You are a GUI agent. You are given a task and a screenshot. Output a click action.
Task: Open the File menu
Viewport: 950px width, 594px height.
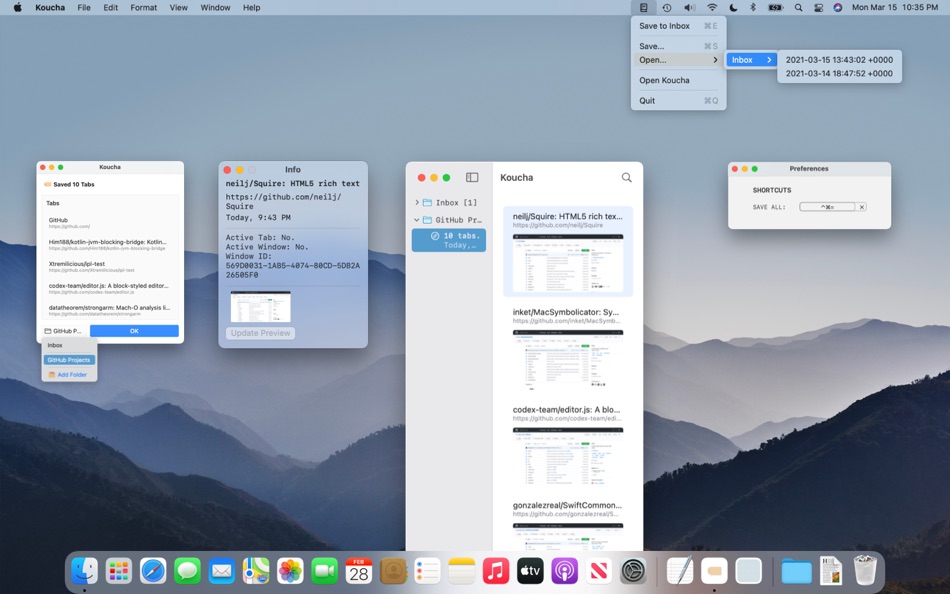pos(84,8)
